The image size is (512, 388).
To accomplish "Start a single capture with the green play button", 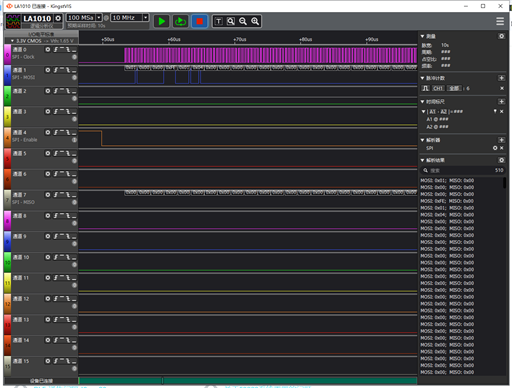I will (162, 21).
